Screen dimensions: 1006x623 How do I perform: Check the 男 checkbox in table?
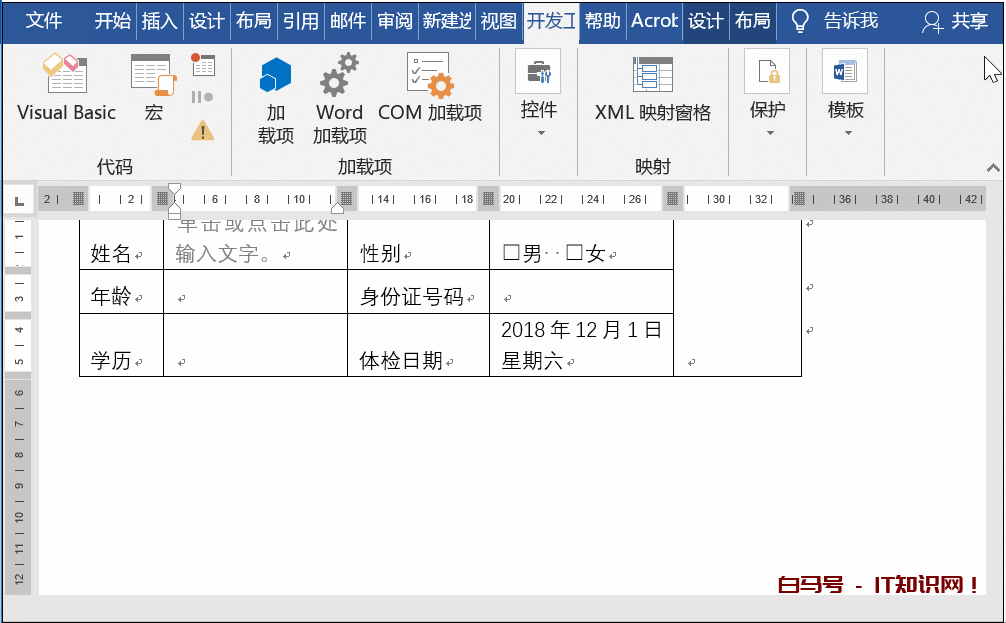pos(511,254)
